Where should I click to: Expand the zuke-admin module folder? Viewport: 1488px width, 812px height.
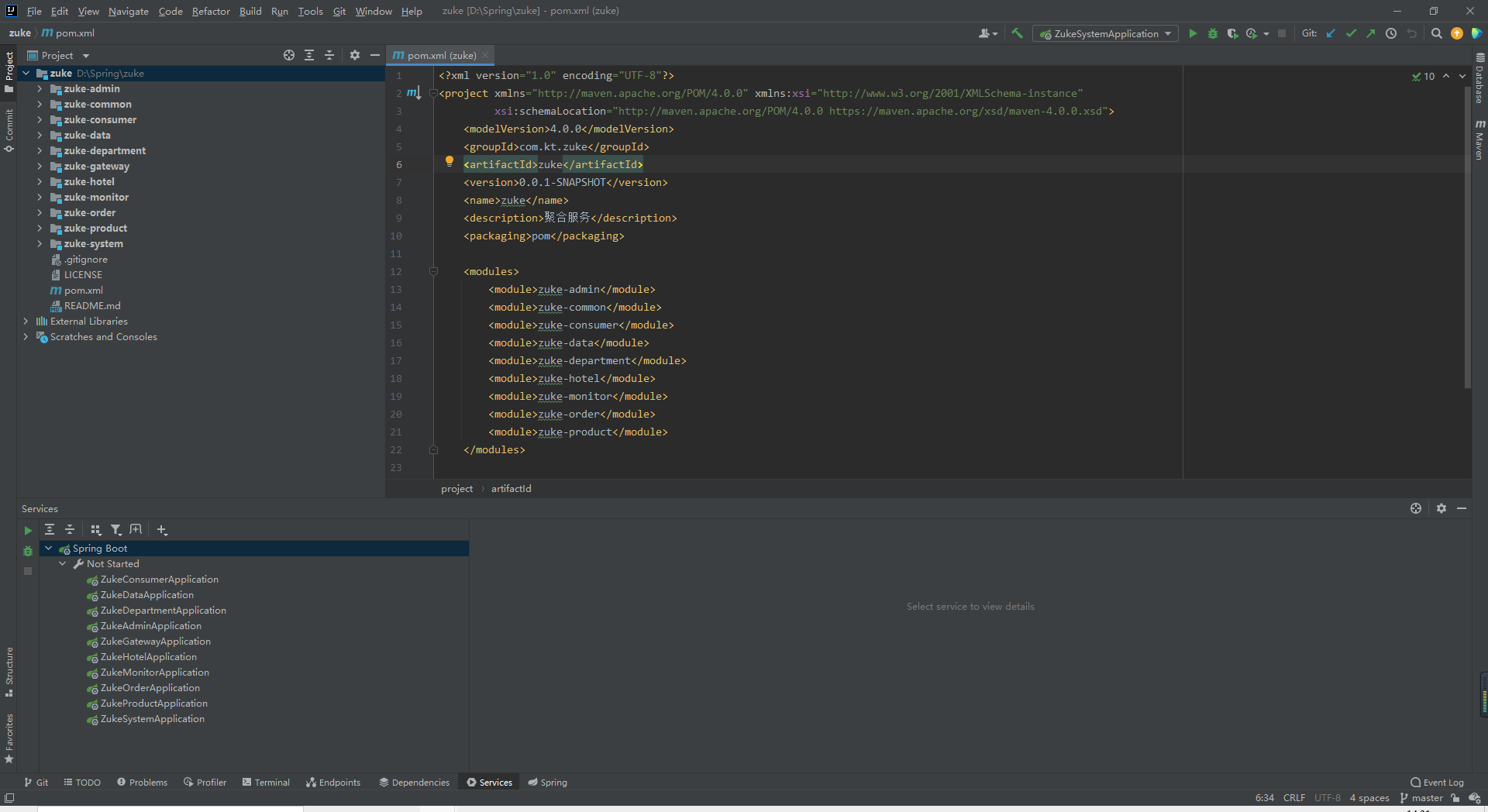[40, 88]
